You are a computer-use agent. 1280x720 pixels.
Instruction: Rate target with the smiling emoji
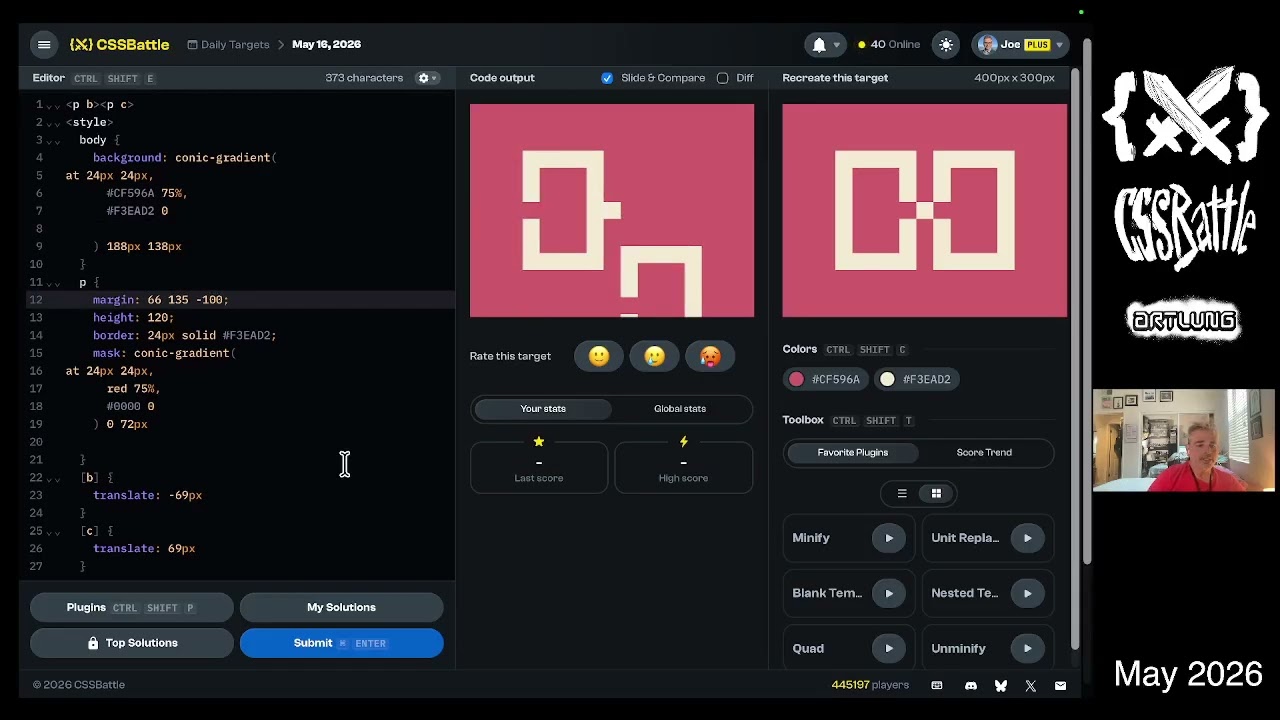tap(599, 356)
